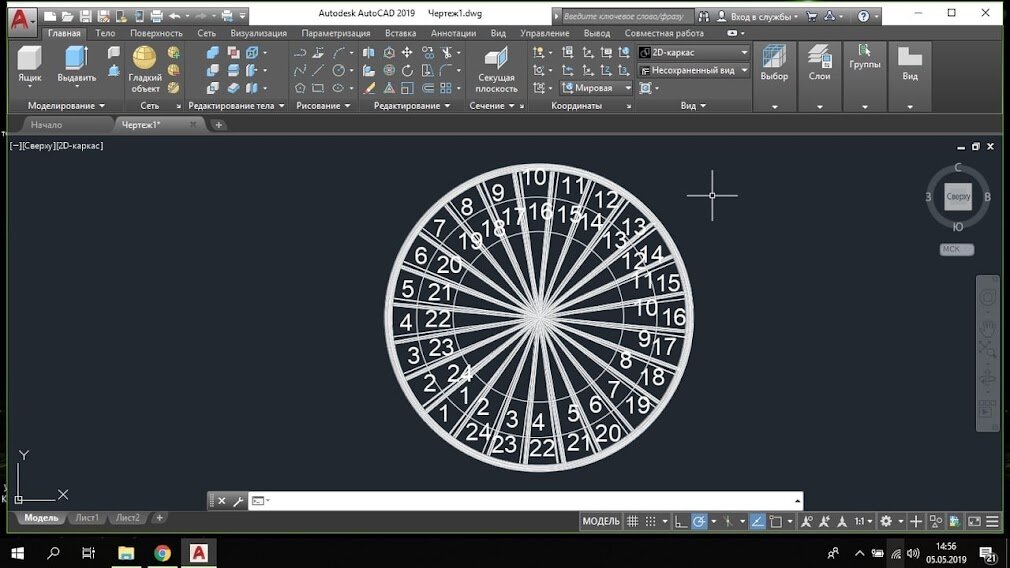Viewport: 1010px width, 568px height.
Task: Open the 1:1 annotation scale dropdown
Action: [x=863, y=521]
